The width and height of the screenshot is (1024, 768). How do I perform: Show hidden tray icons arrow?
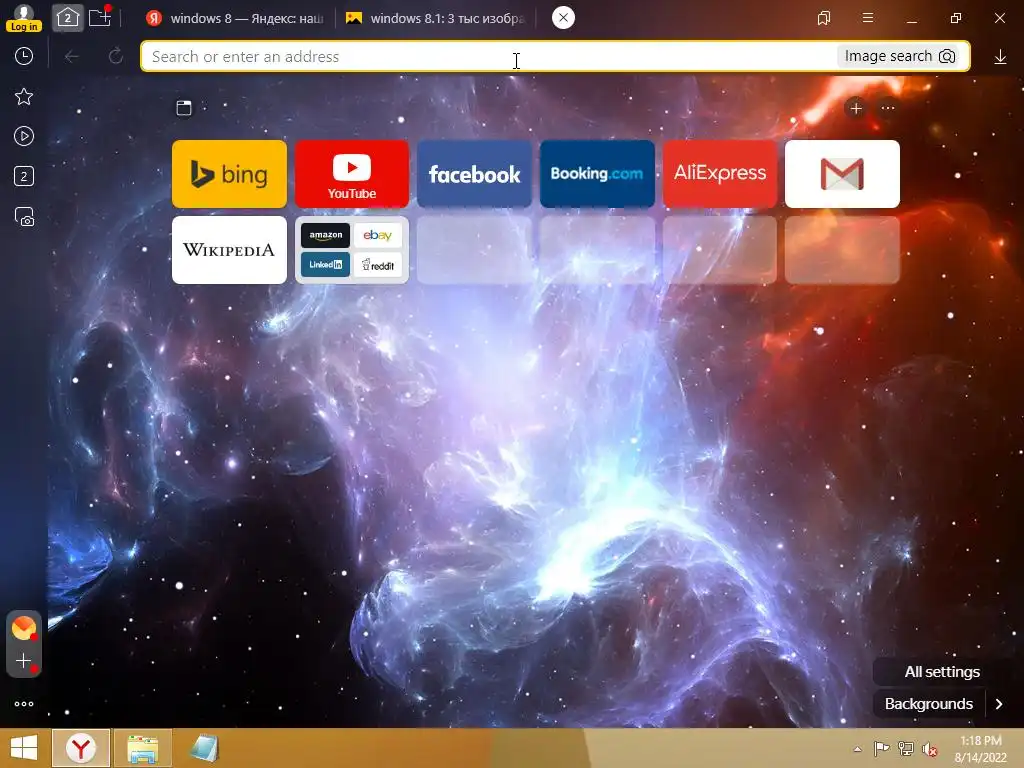point(857,749)
